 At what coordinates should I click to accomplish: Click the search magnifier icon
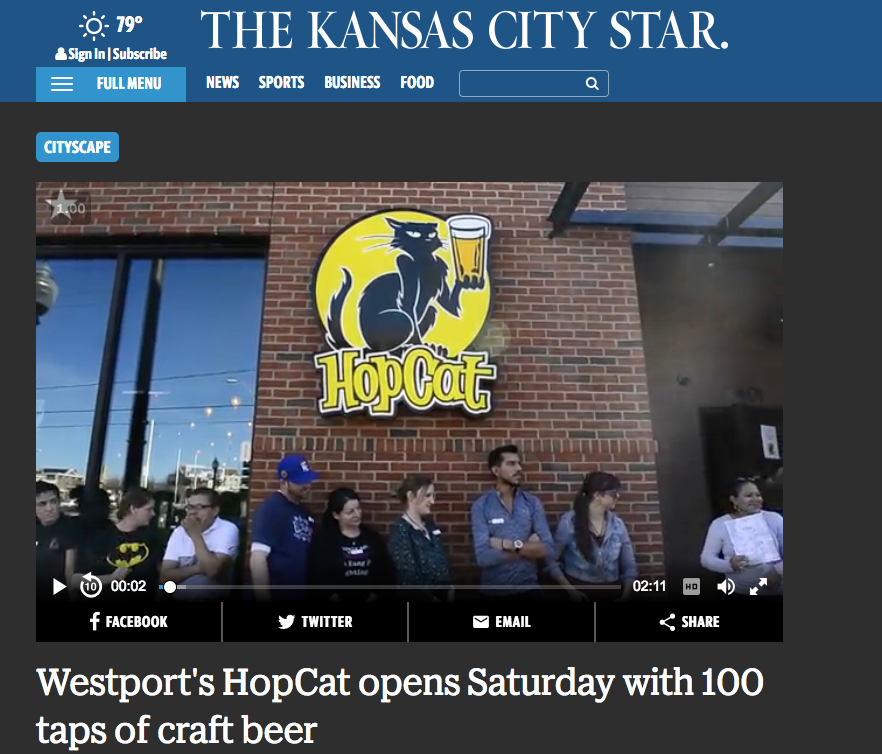(x=592, y=83)
